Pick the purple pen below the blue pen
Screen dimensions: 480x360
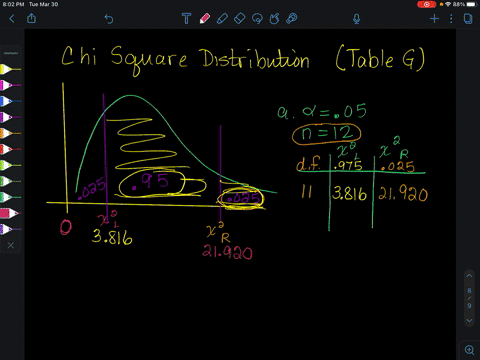coord(10,117)
